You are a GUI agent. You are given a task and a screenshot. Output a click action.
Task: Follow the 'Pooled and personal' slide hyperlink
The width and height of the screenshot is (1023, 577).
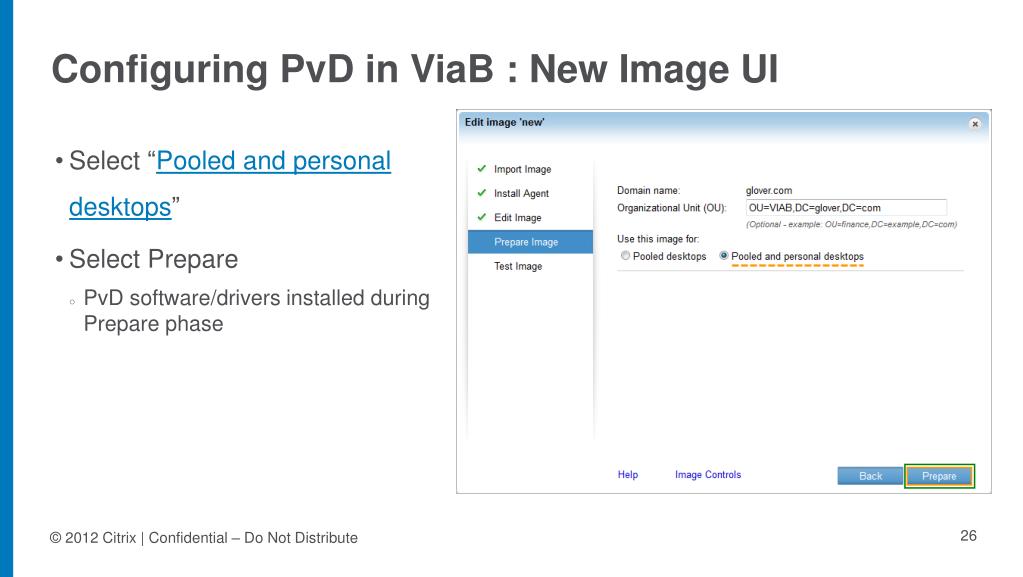pyautogui.click(x=273, y=161)
